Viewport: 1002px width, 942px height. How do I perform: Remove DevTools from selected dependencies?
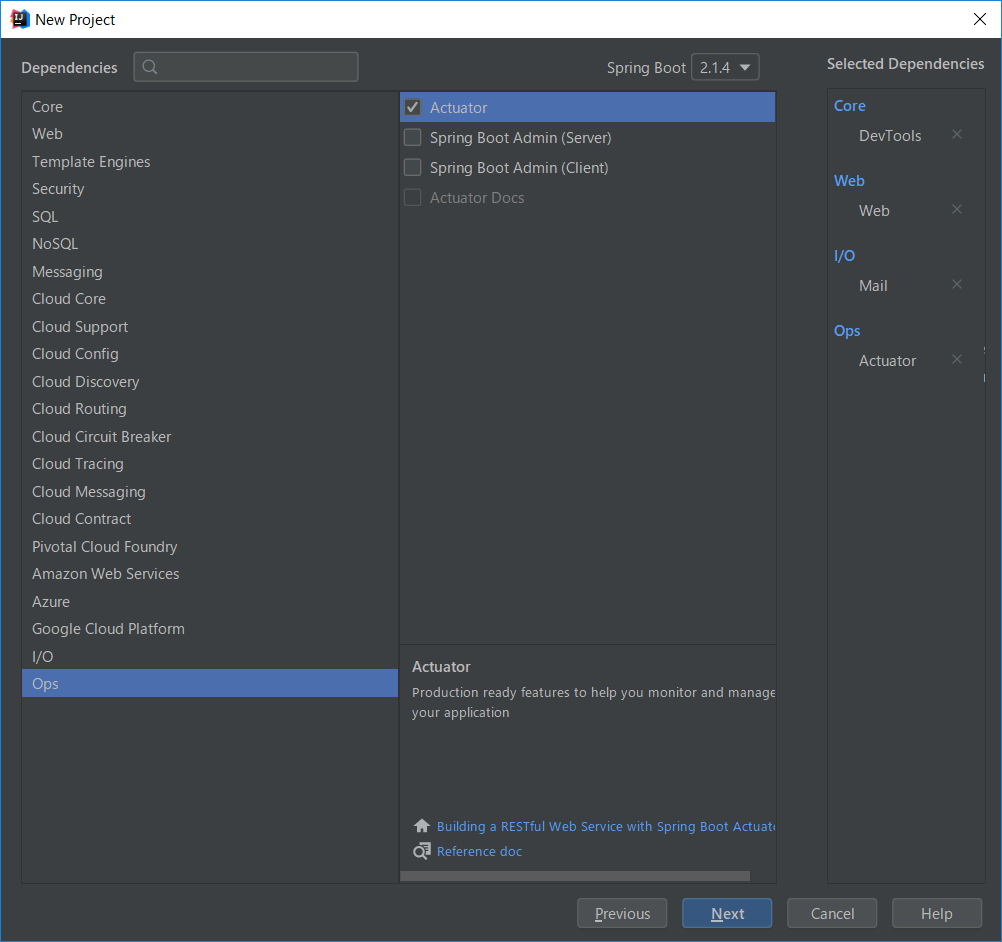tap(957, 134)
